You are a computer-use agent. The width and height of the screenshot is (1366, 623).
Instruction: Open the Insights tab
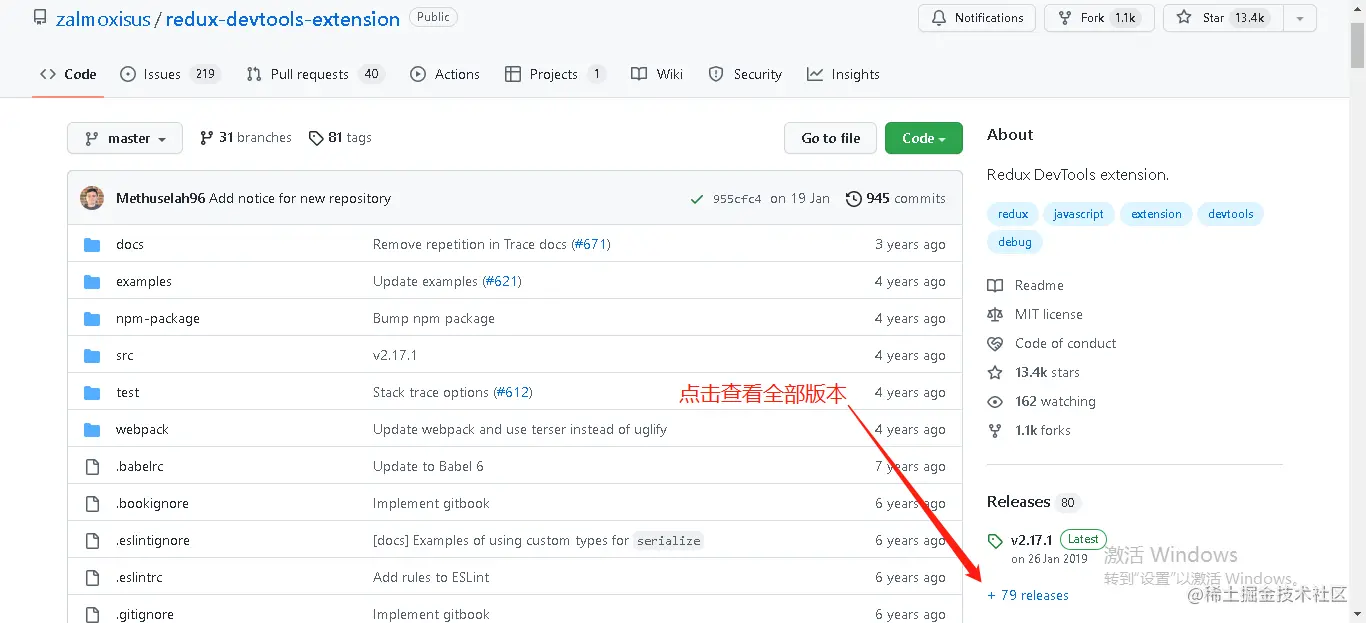click(843, 74)
